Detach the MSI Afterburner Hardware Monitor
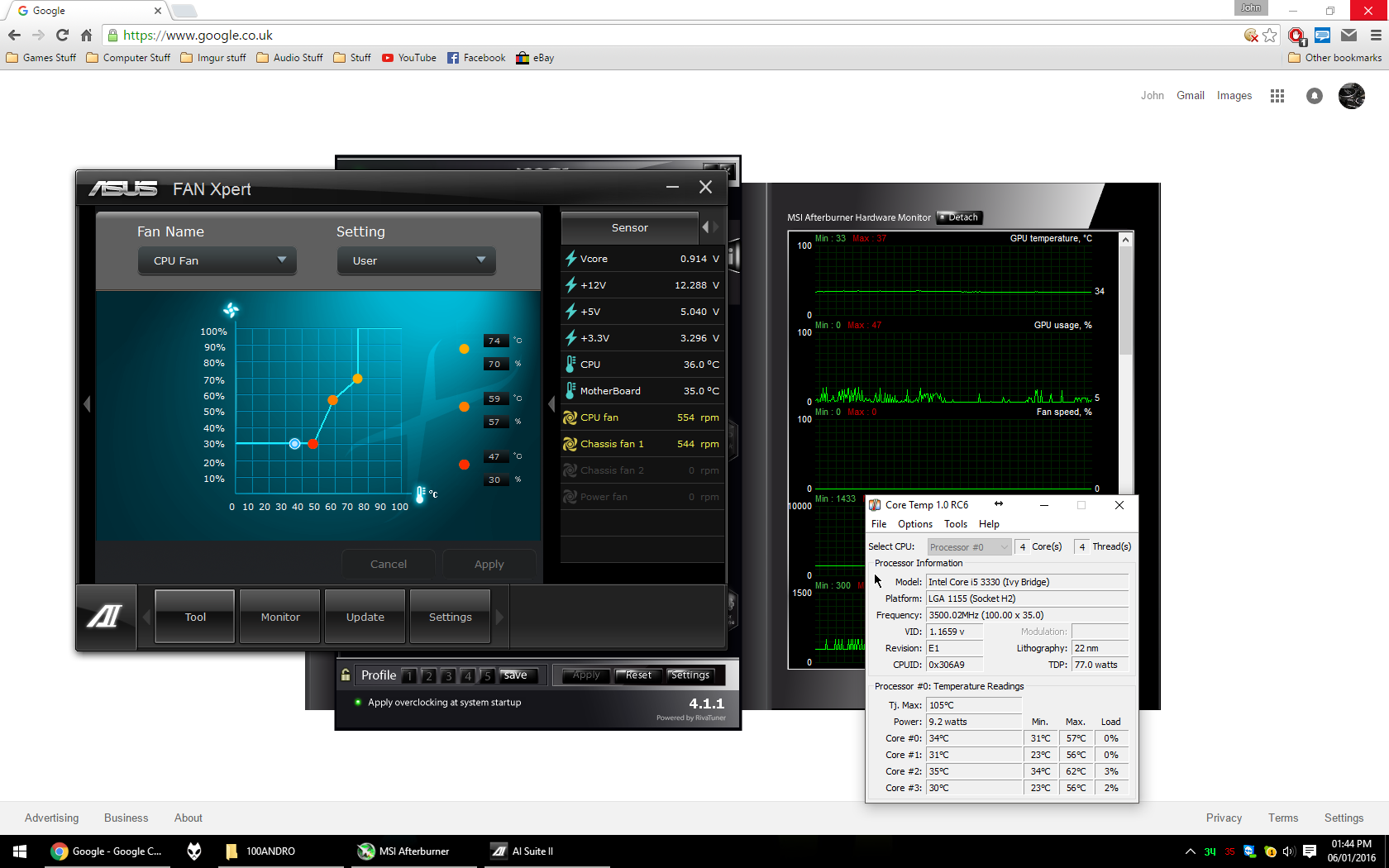Screen dimensions: 1389x868 [959, 217]
